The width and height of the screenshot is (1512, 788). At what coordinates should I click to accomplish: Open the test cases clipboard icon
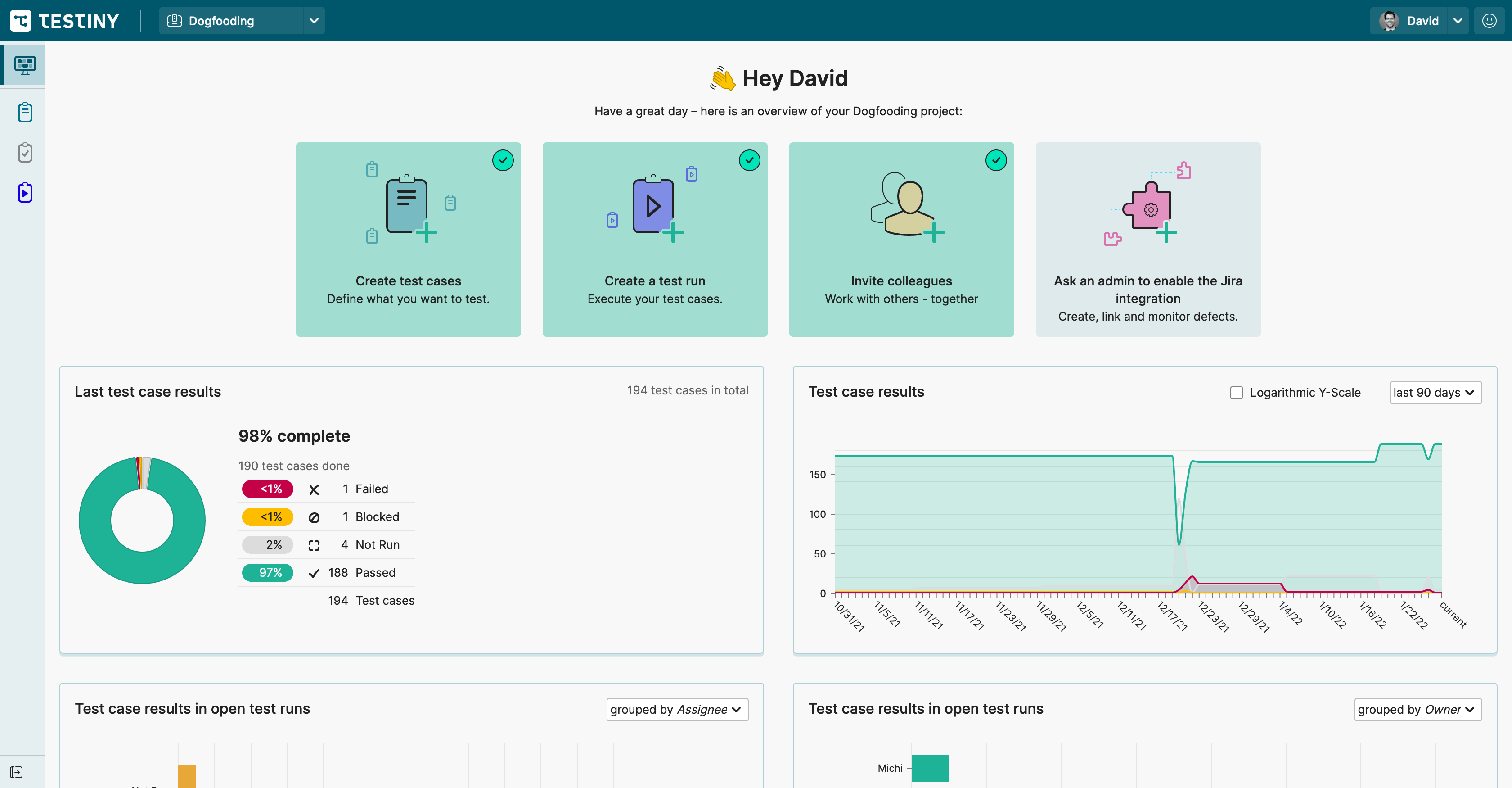[x=25, y=112]
